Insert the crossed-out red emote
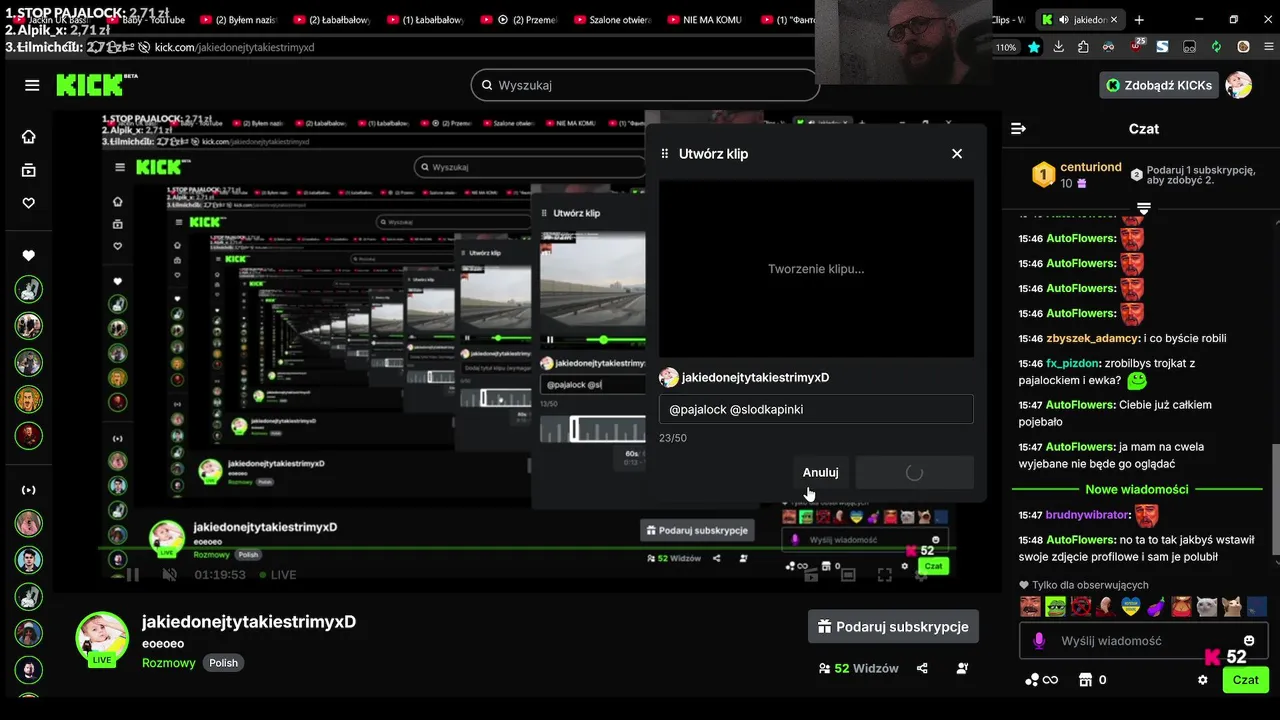Screen dimensions: 1280x720 (1081, 606)
